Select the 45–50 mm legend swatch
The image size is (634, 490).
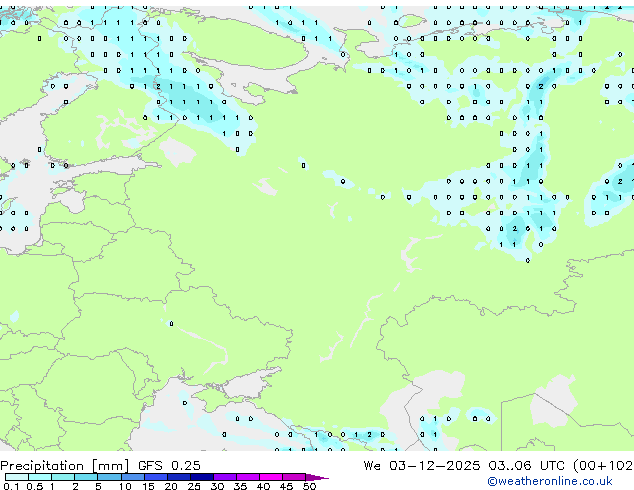(293, 477)
